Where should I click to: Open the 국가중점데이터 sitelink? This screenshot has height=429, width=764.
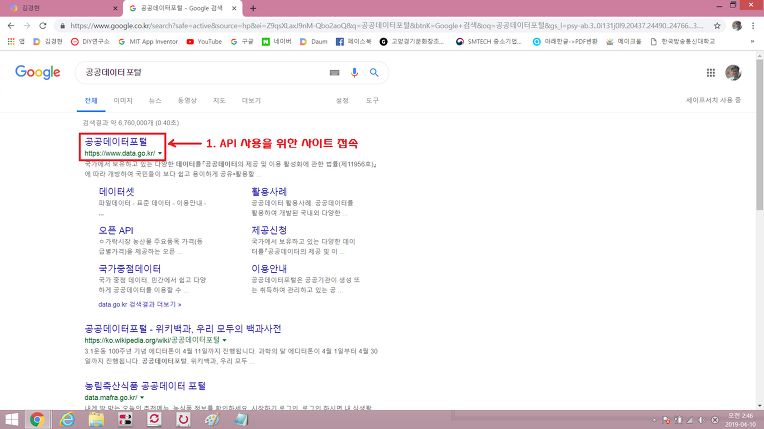pos(130,269)
